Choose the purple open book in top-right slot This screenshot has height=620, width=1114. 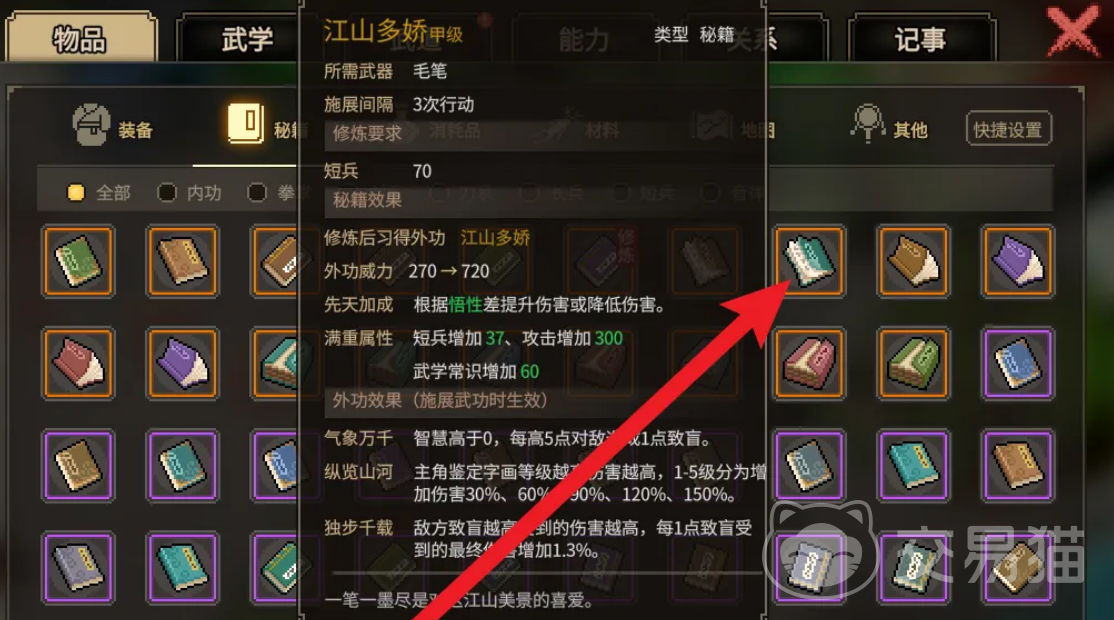(x=1017, y=261)
